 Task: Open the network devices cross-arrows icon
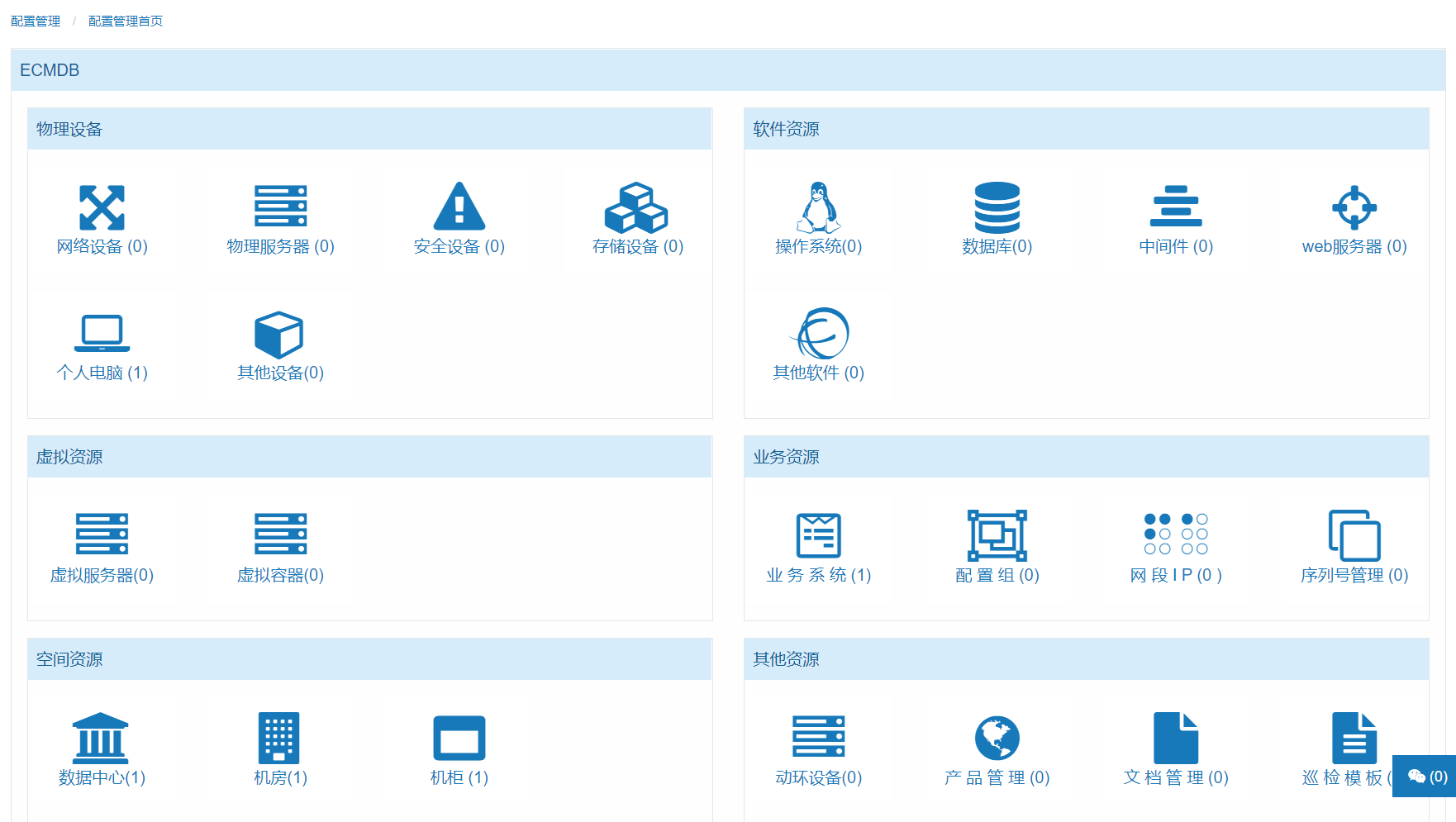point(102,207)
